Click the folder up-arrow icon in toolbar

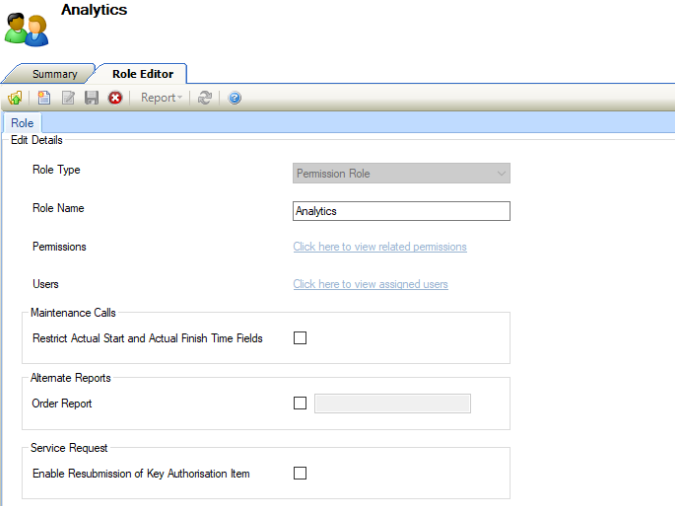(x=15, y=98)
